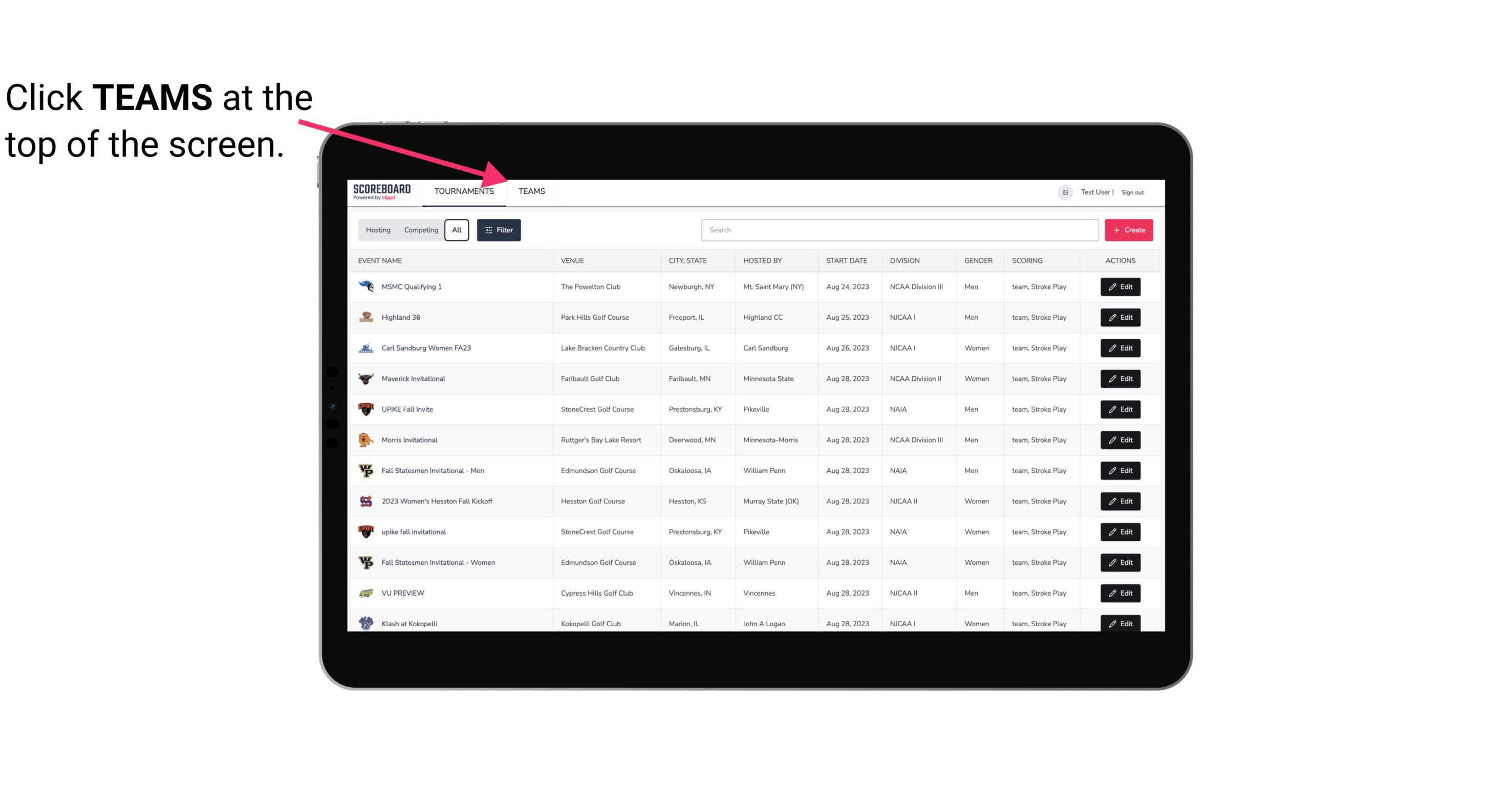Click the DIVISION column header to sort

coord(906,260)
